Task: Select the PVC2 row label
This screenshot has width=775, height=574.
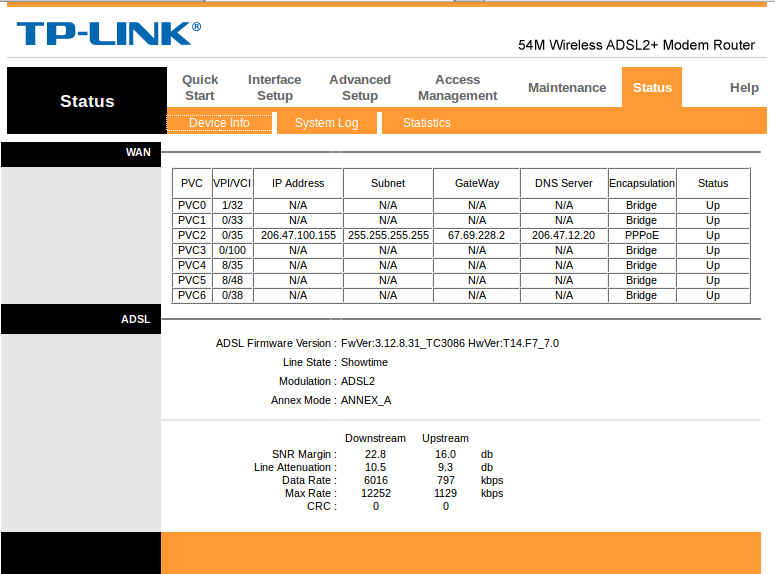Action: [192, 235]
